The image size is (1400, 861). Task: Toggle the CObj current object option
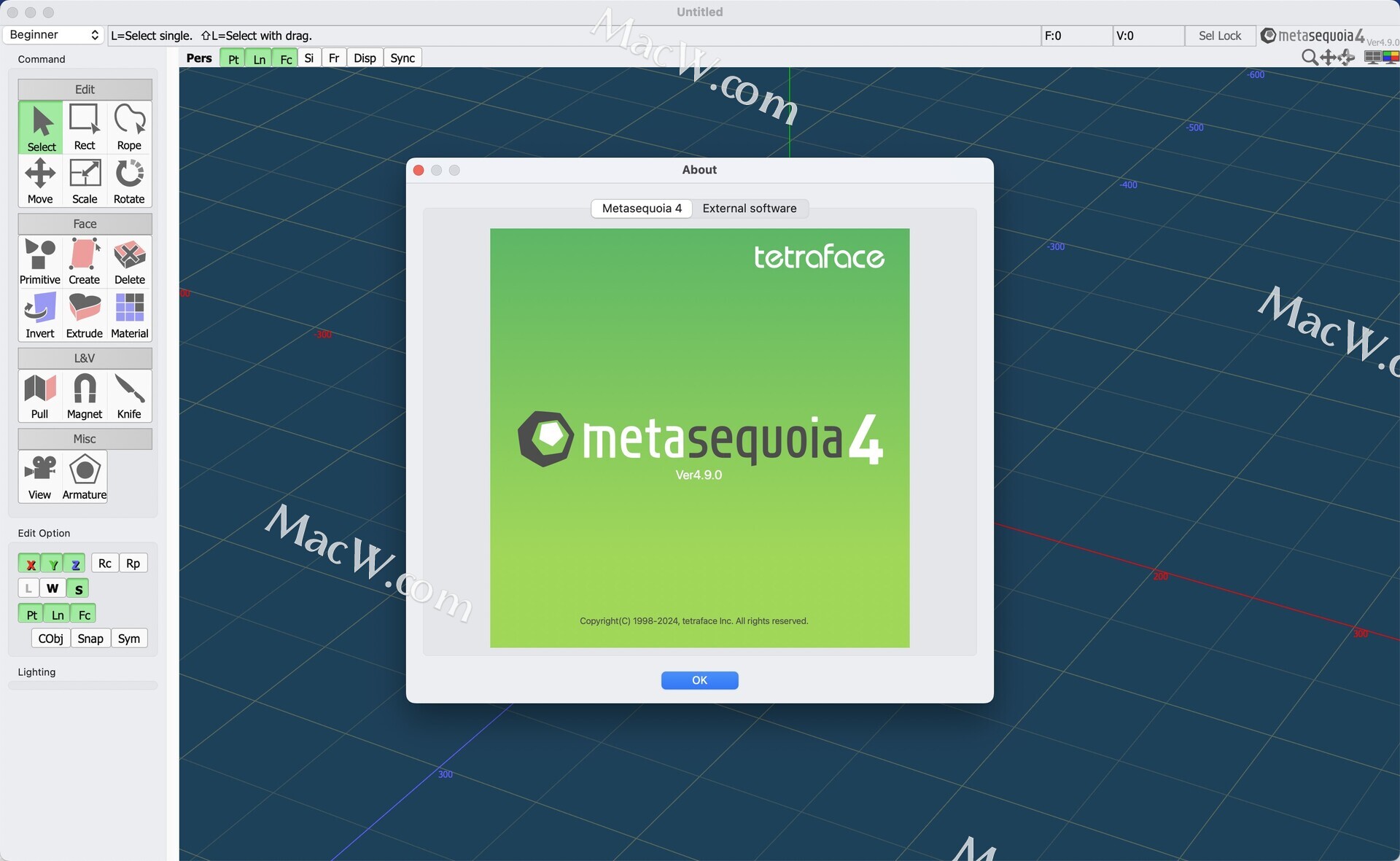50,639
